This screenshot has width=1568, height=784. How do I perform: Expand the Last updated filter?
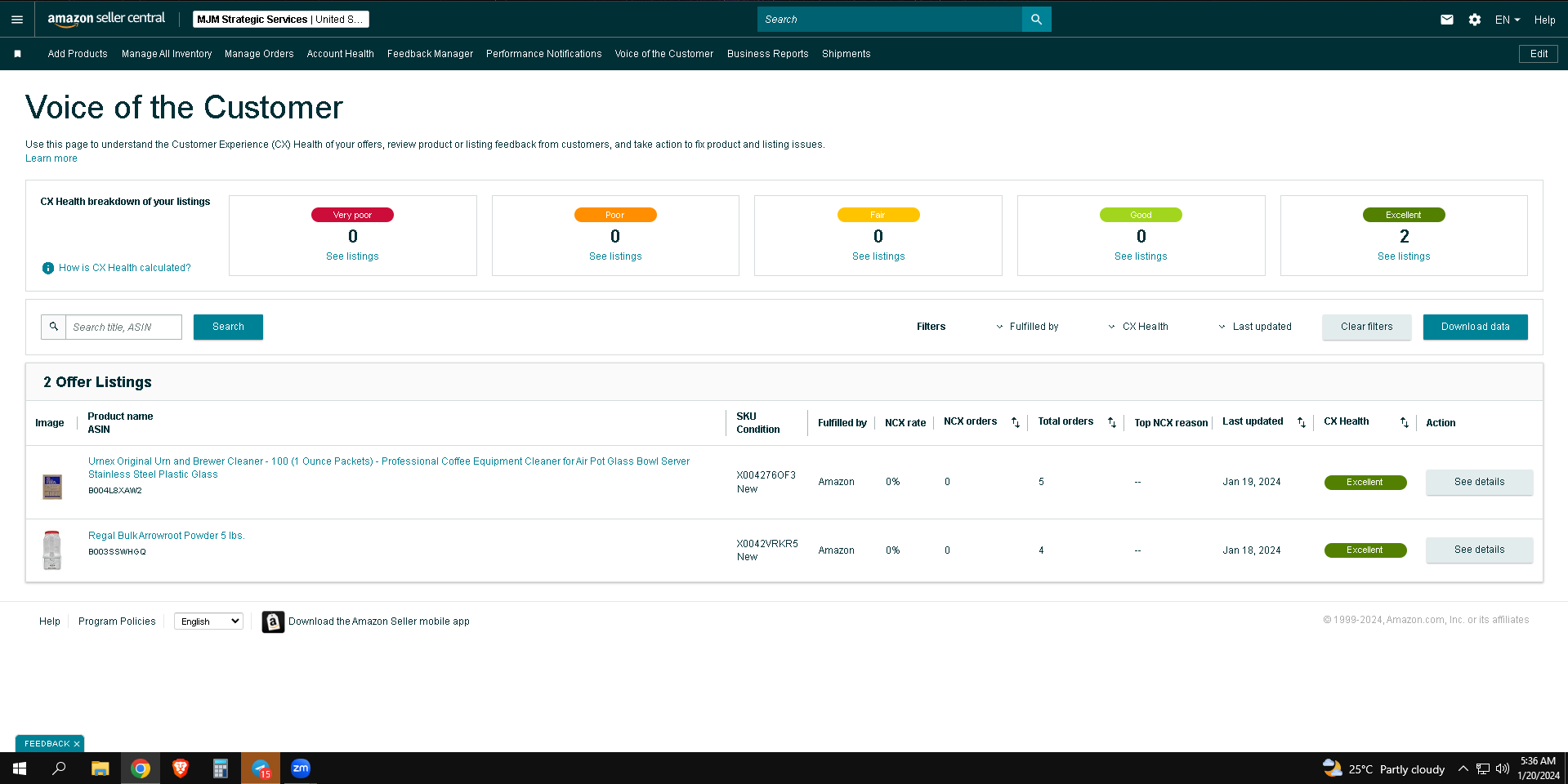point(1255,327)
